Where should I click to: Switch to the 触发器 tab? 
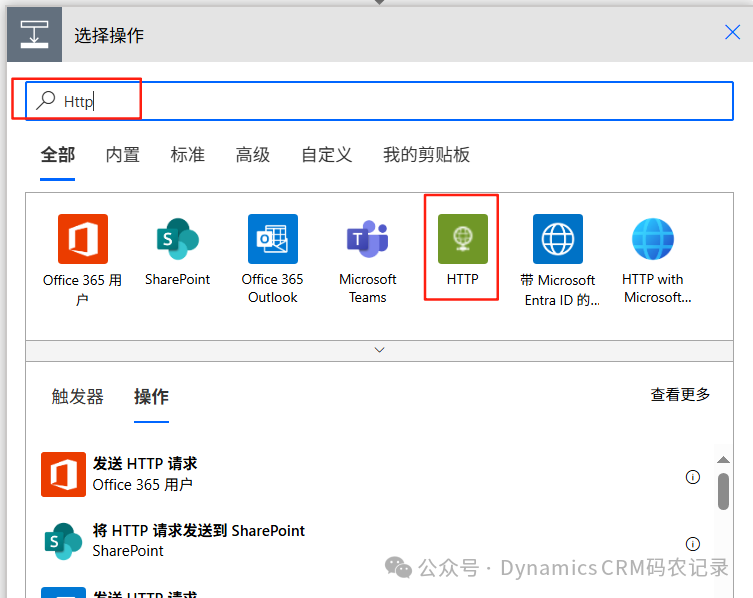(78, 397)
